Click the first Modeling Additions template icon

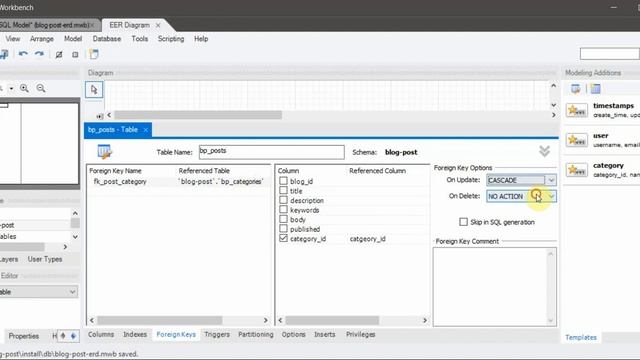click(576, 89)
